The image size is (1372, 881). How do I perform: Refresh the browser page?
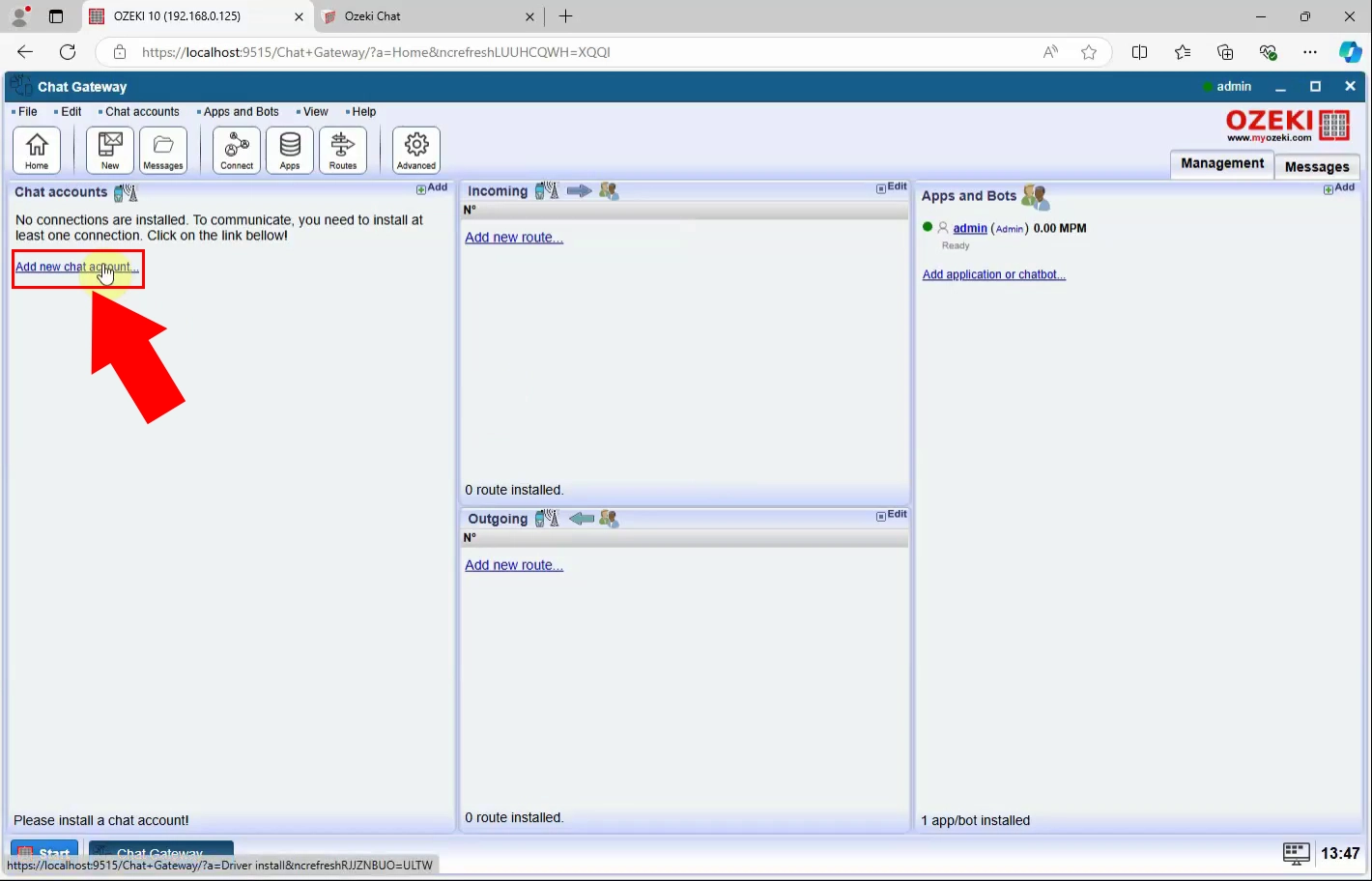(x=68, y=52)
